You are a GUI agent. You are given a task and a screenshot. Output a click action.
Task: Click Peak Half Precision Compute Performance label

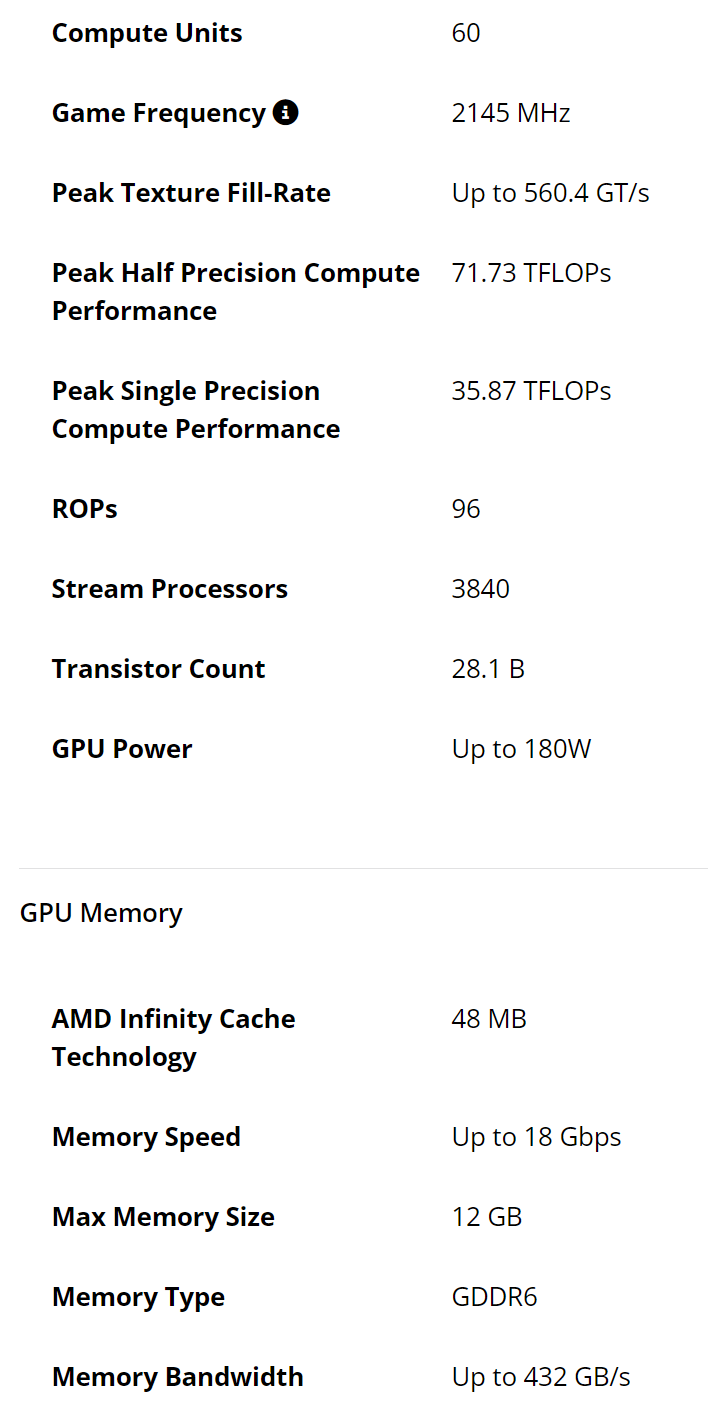[235, 292]
